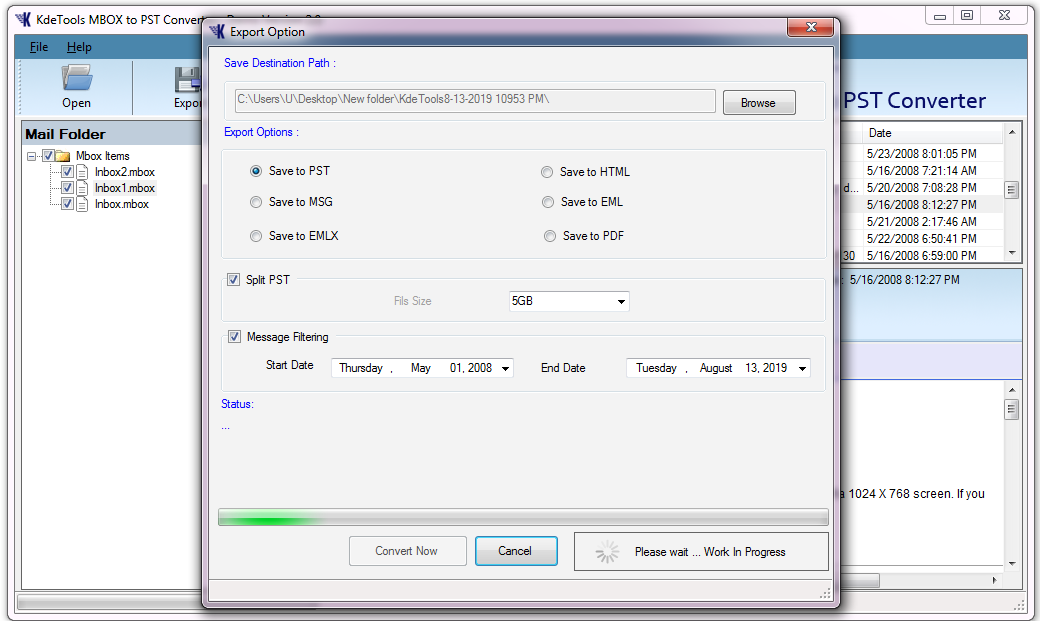Select Save to PST option
This screenshot has width=1040, height=624.
pos(255,171)
